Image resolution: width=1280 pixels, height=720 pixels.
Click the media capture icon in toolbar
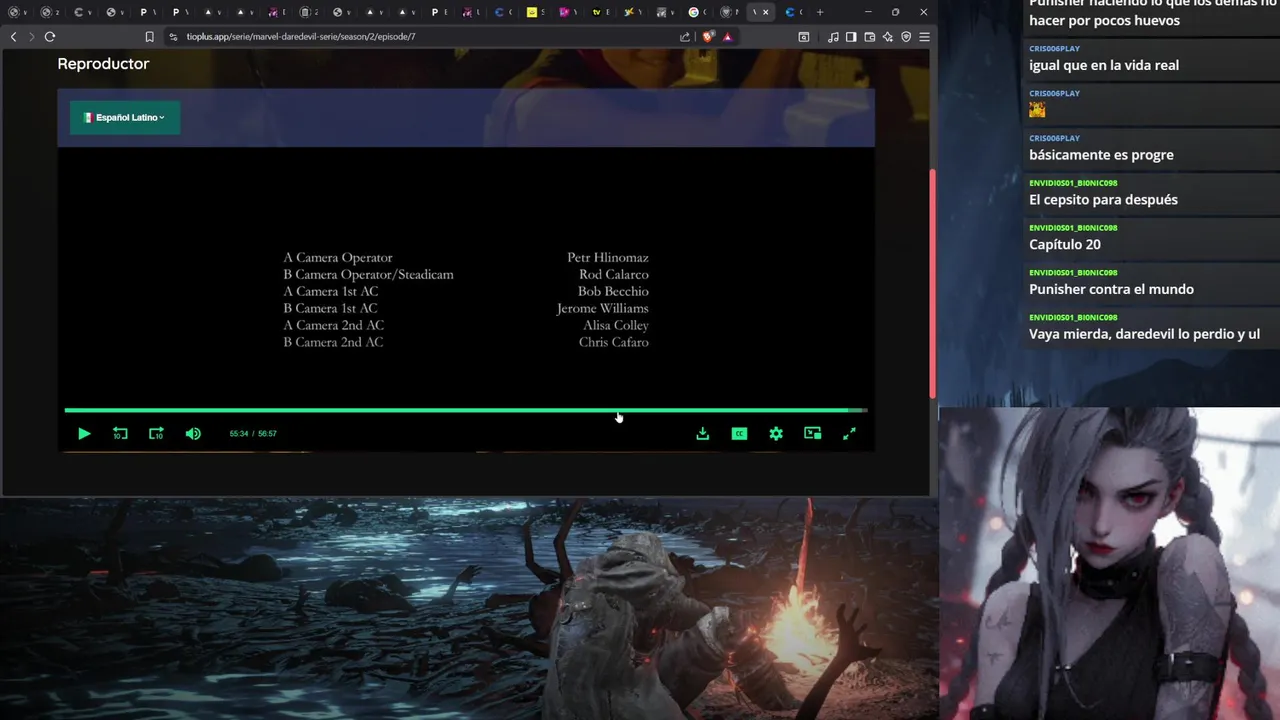804,37
